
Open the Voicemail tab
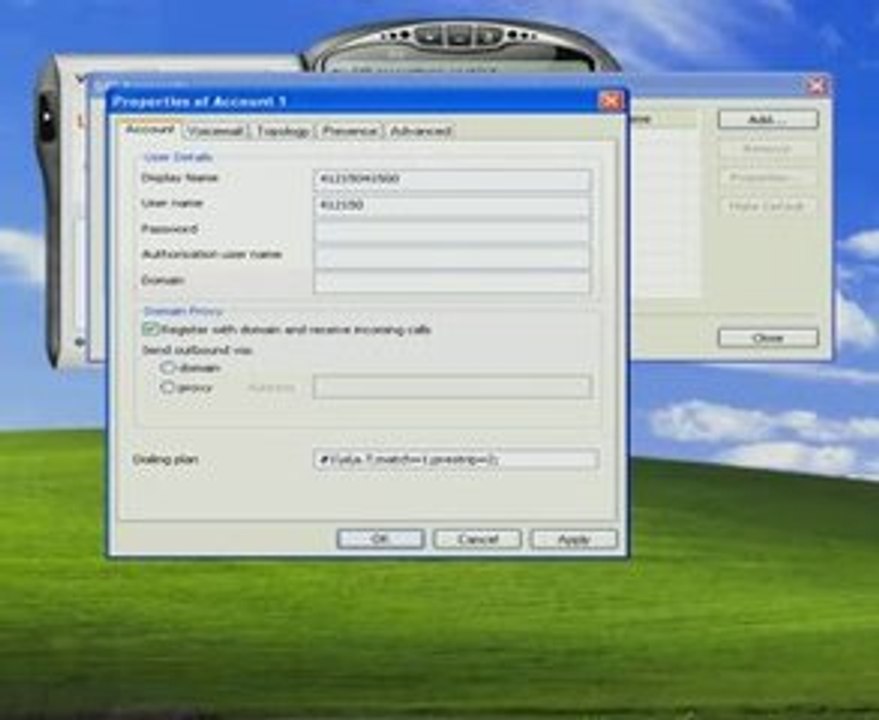coord(215,131)
